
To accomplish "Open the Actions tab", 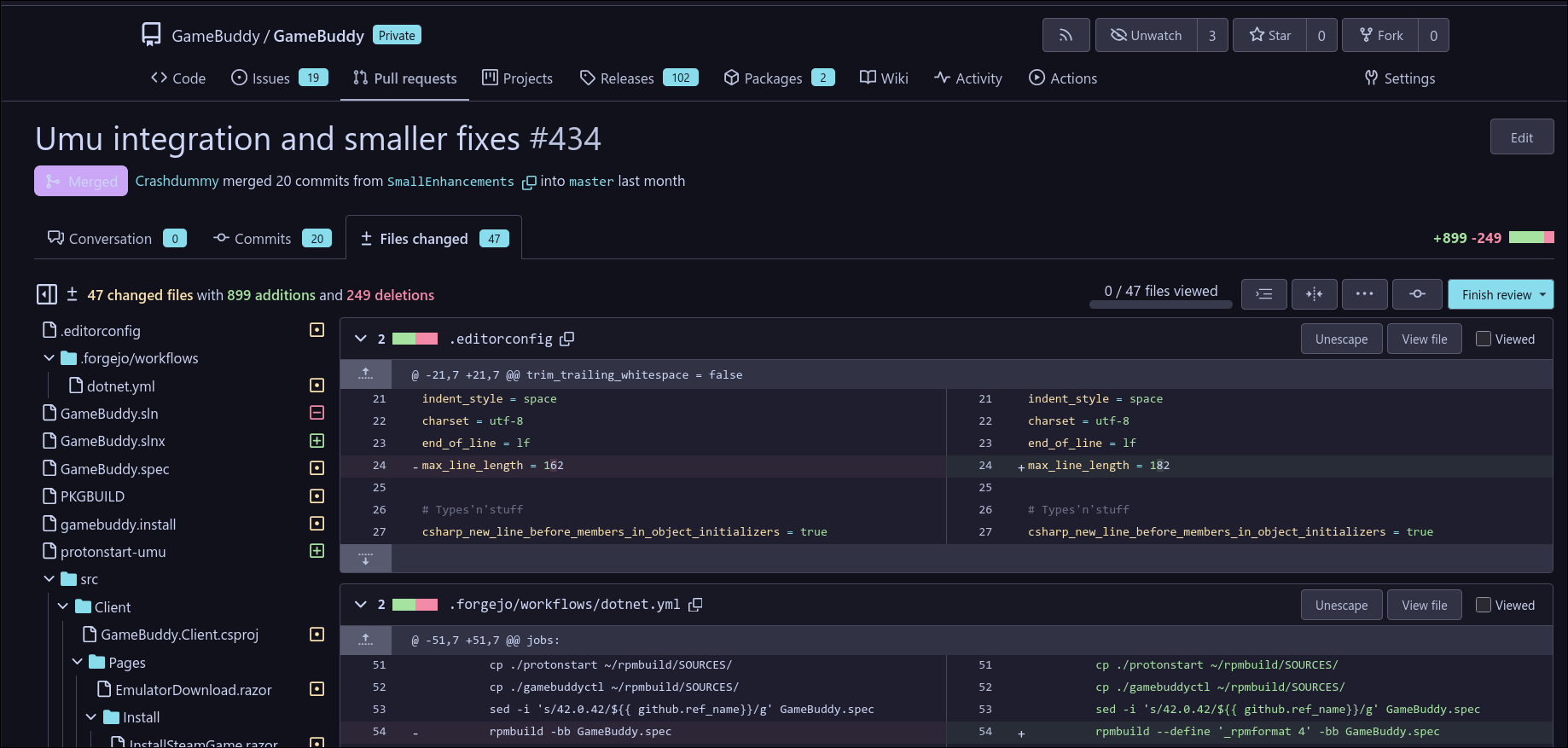I will coord(1063,78).
